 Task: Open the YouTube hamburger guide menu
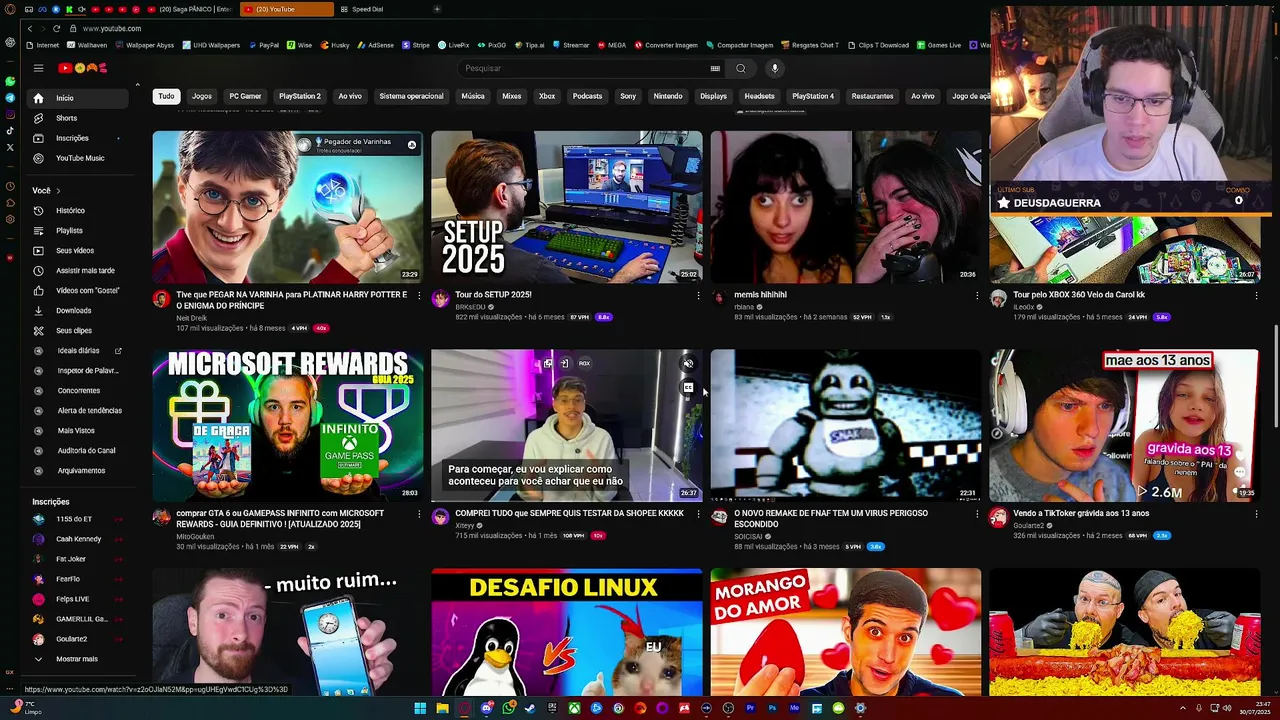point(38,68)
